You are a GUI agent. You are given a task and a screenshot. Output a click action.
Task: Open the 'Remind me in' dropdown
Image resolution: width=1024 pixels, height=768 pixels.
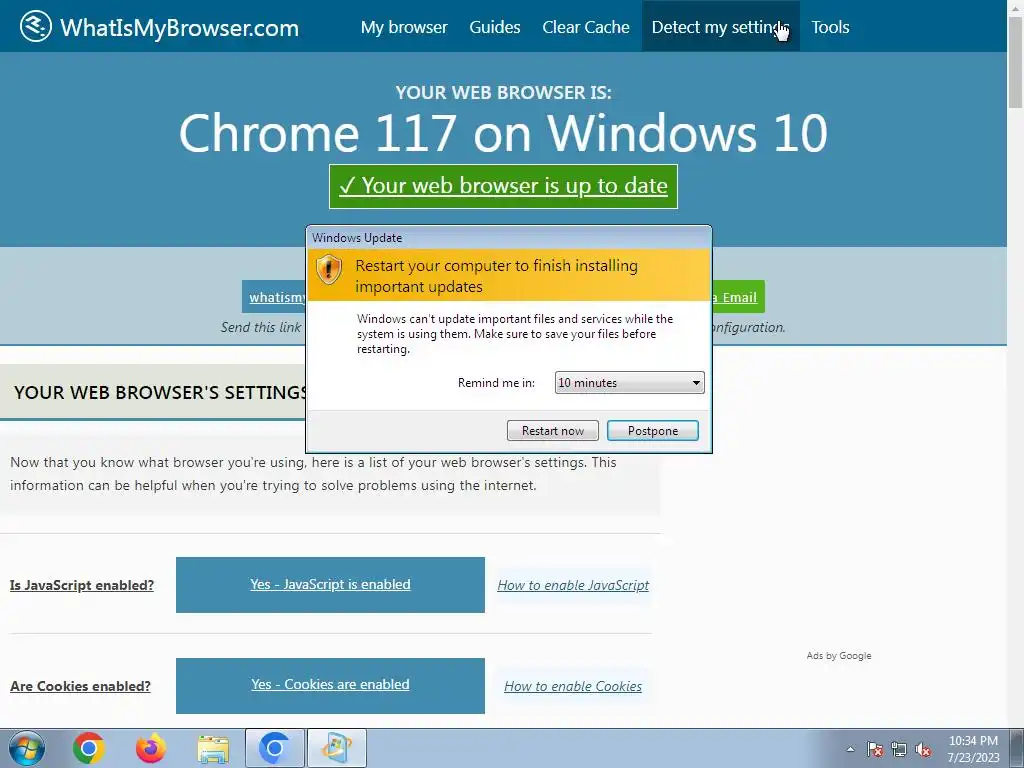coord(630,383)
